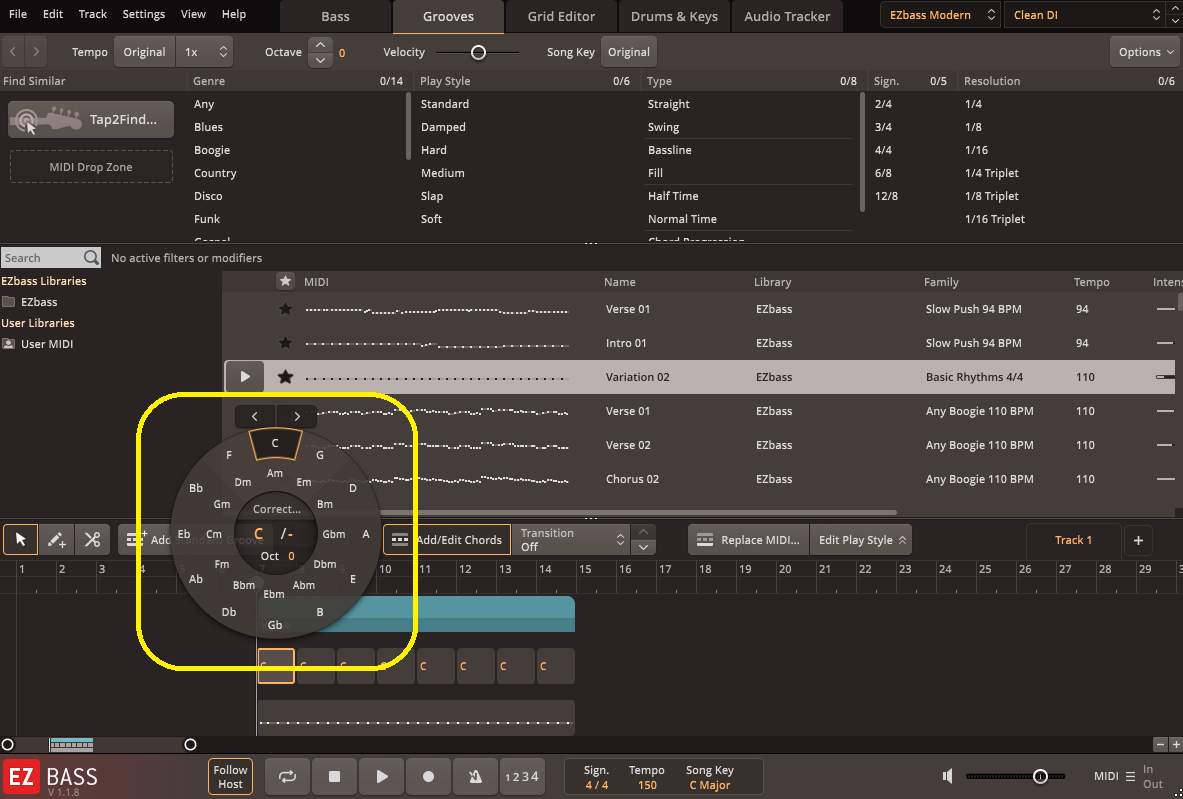Navigate back with the left arrow
The image size is (1183, 799).
13,52
